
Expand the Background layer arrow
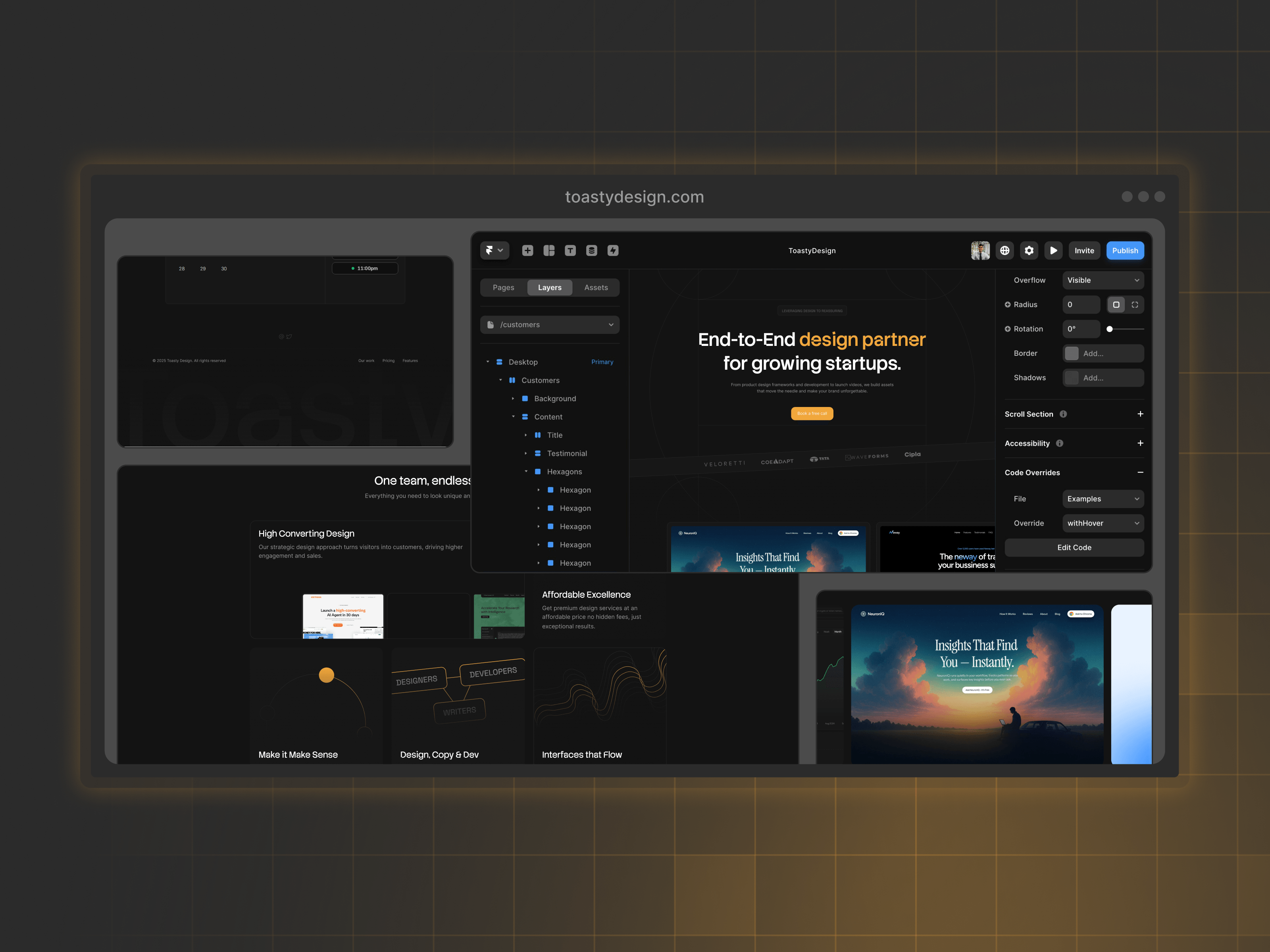[x=513, y=399]
